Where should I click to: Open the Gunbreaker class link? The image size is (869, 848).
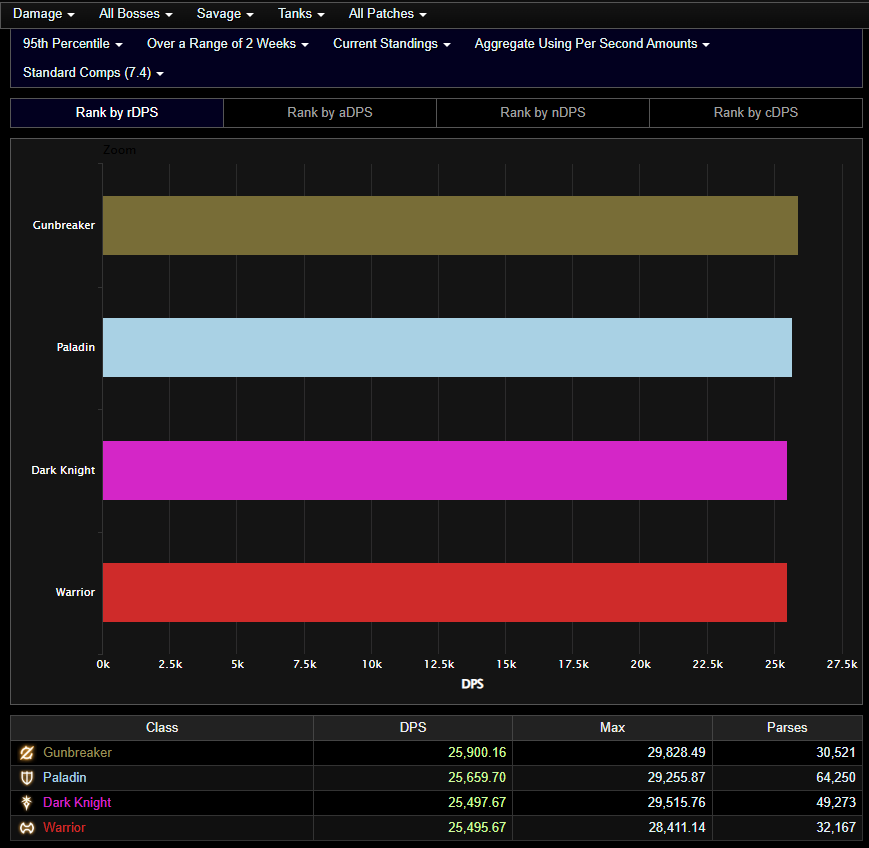point(78,753)
